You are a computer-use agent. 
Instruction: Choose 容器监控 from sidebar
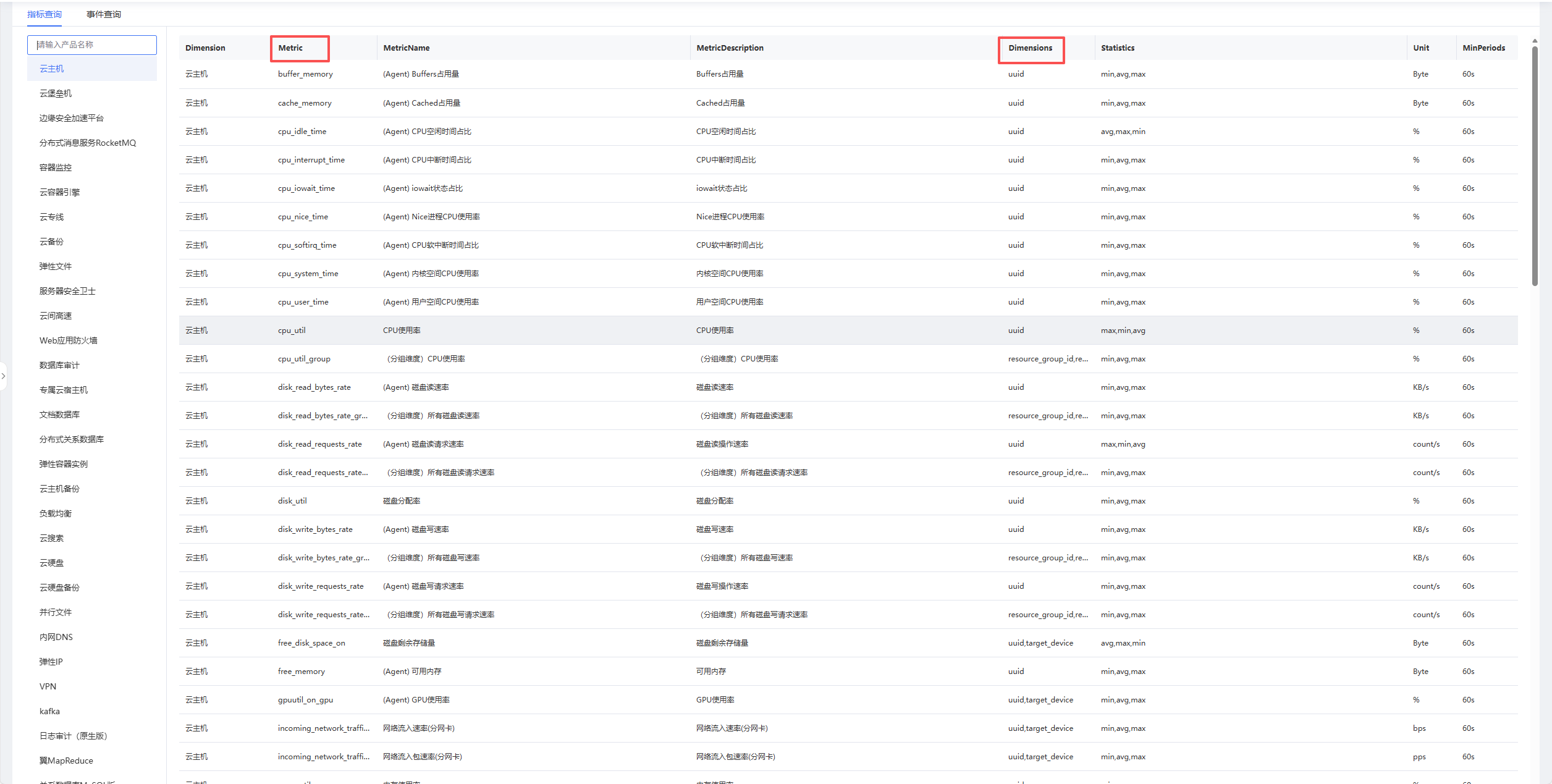click(x=56, y=167)
